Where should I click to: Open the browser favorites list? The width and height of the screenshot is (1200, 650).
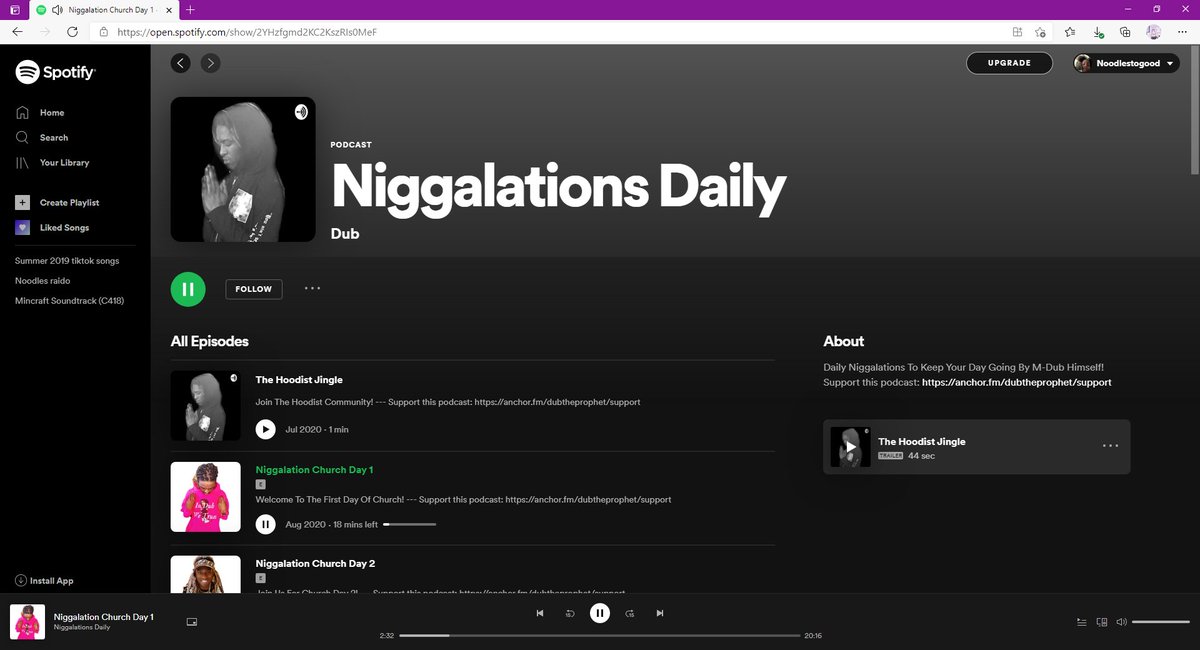click(x=1070, y=32)
